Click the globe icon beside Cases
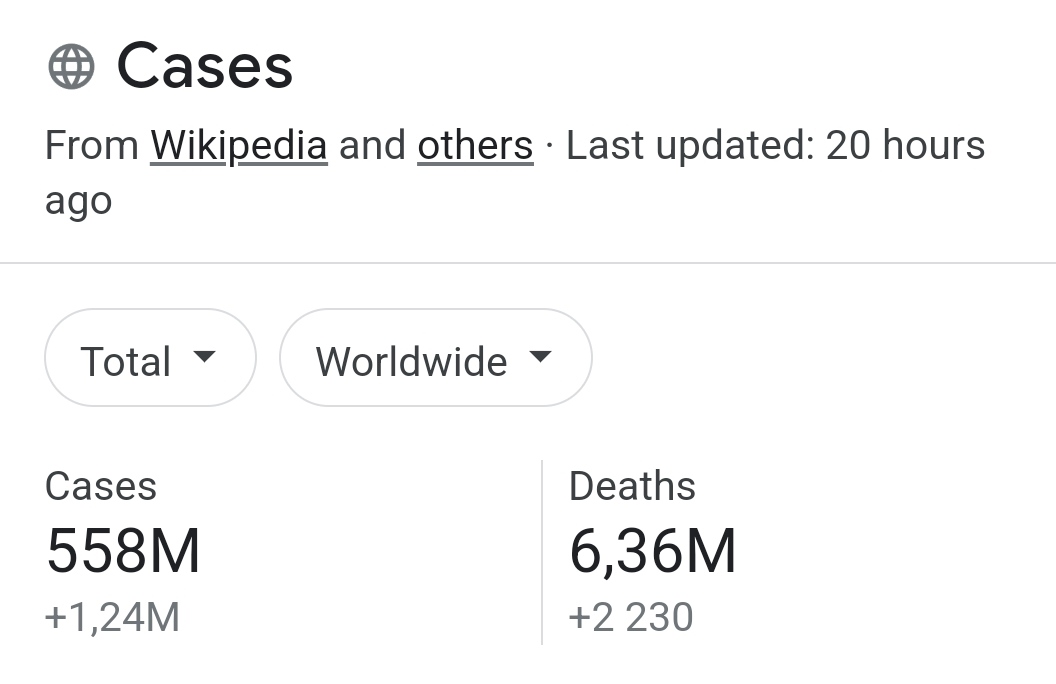 (71, 68)
